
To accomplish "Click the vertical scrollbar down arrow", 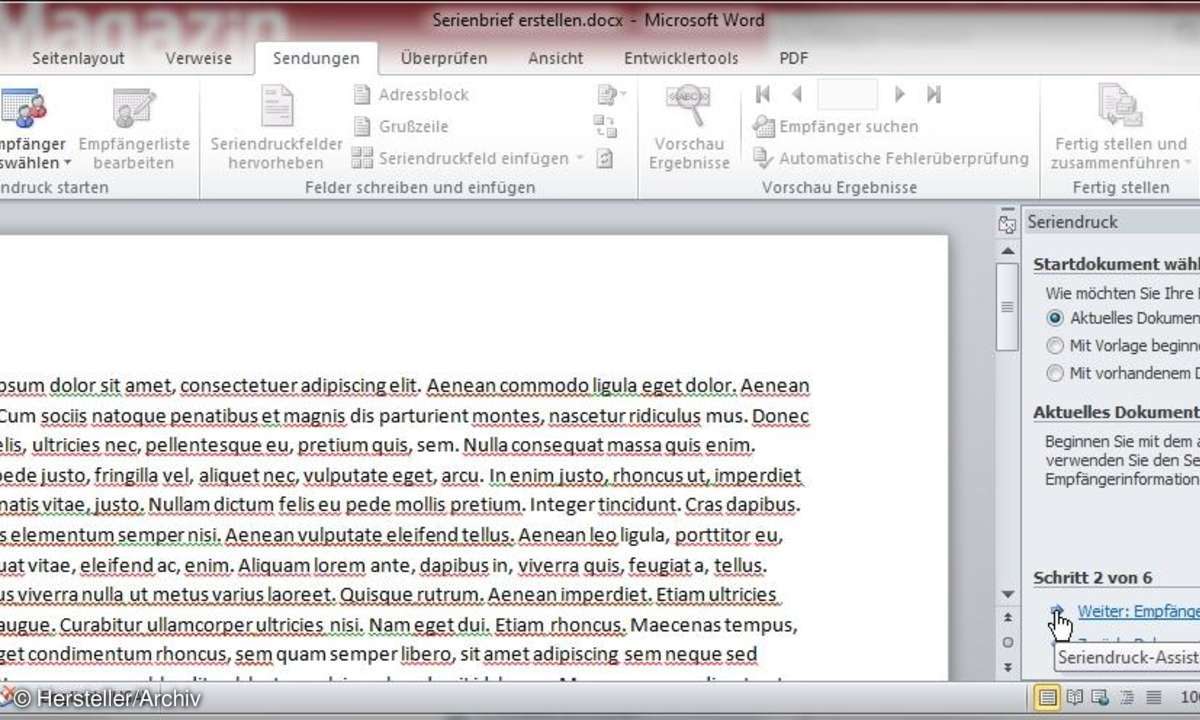I will tap(1007, 594).
